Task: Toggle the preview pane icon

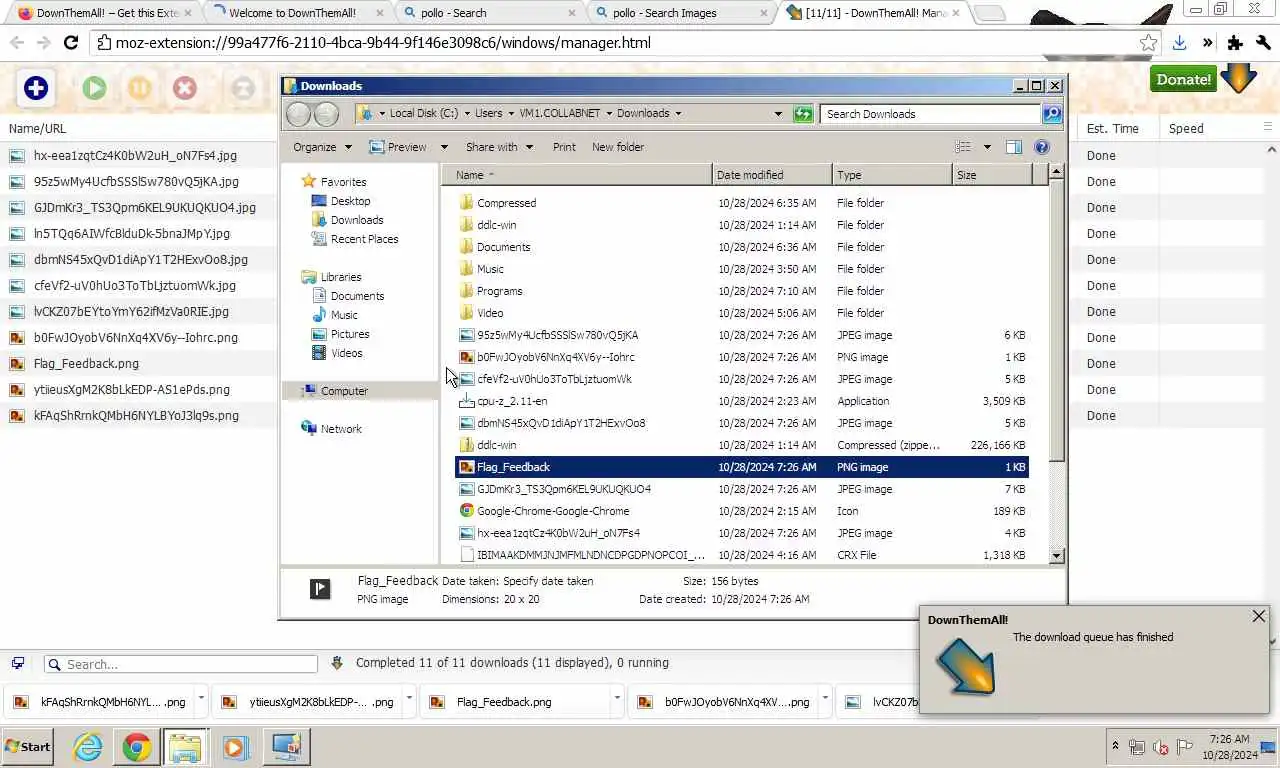Action: pos(1013,147)
